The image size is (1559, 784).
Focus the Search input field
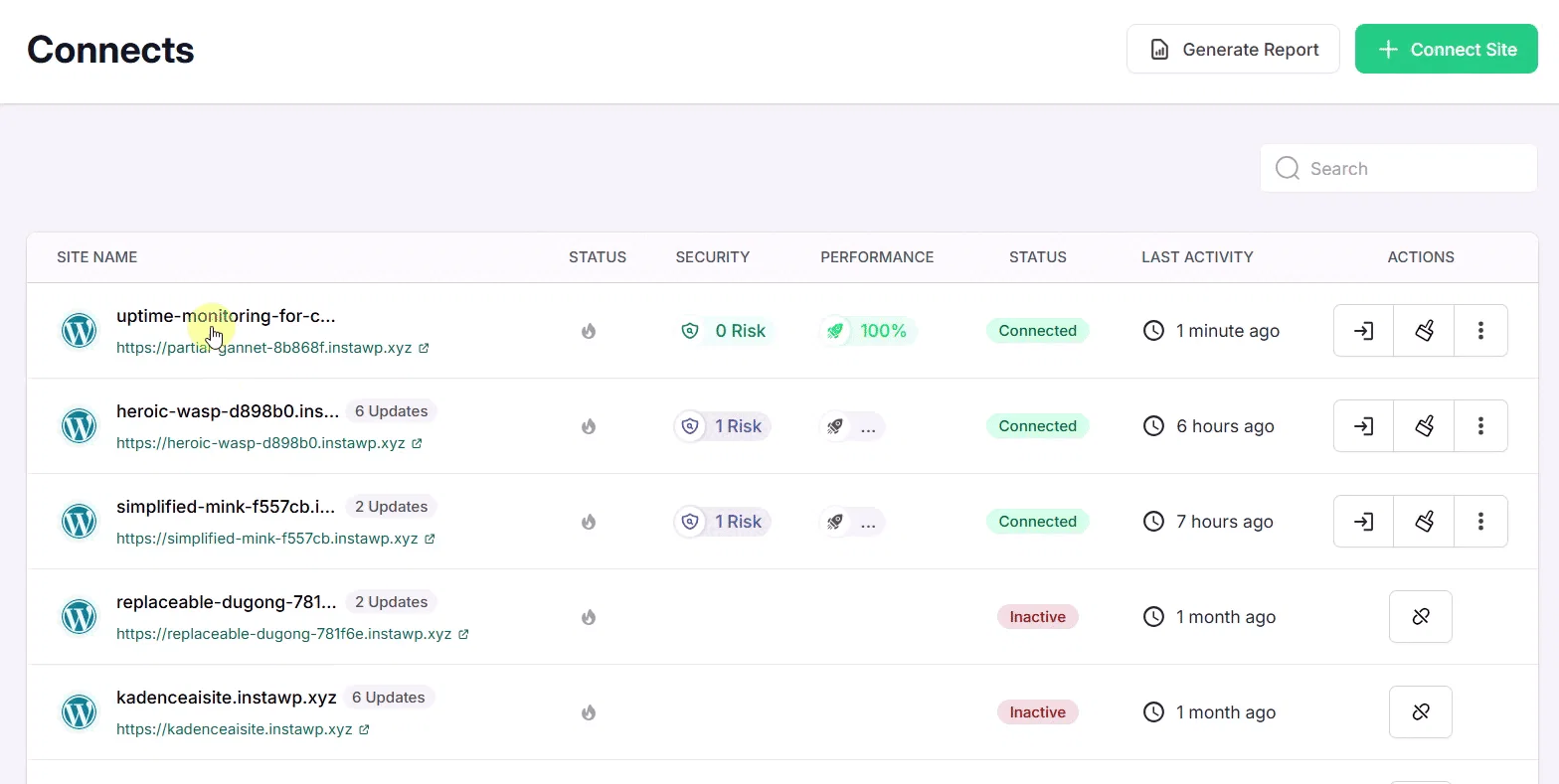[1399, 169]
